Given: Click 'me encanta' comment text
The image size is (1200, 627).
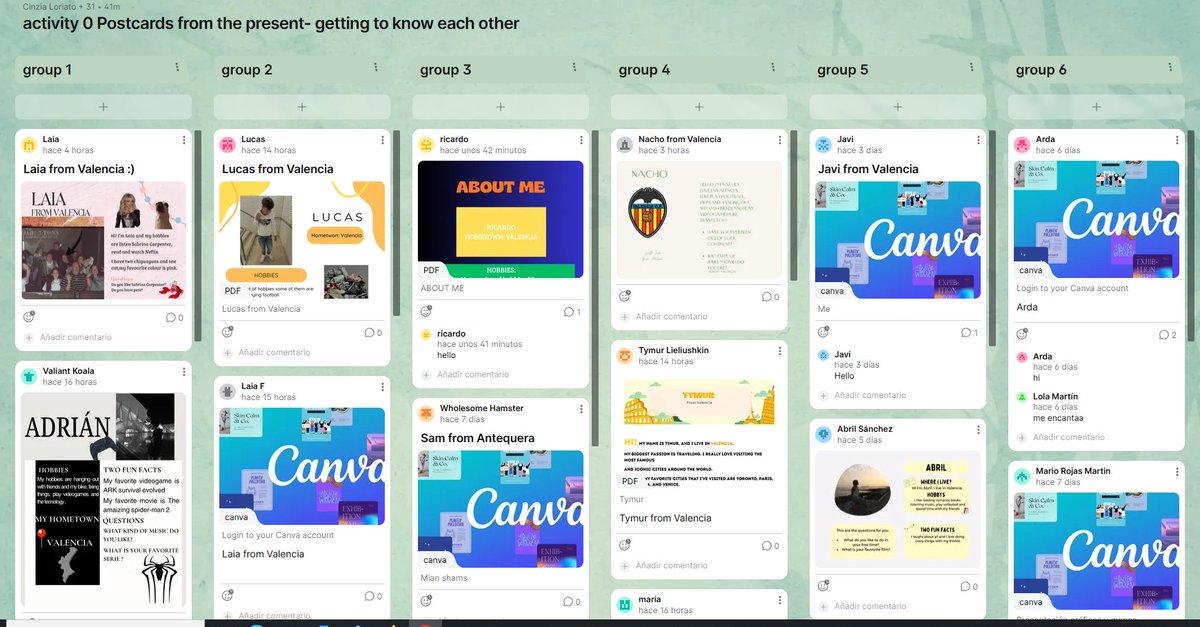Looking at the screenshot, I should click(1058, 418).
